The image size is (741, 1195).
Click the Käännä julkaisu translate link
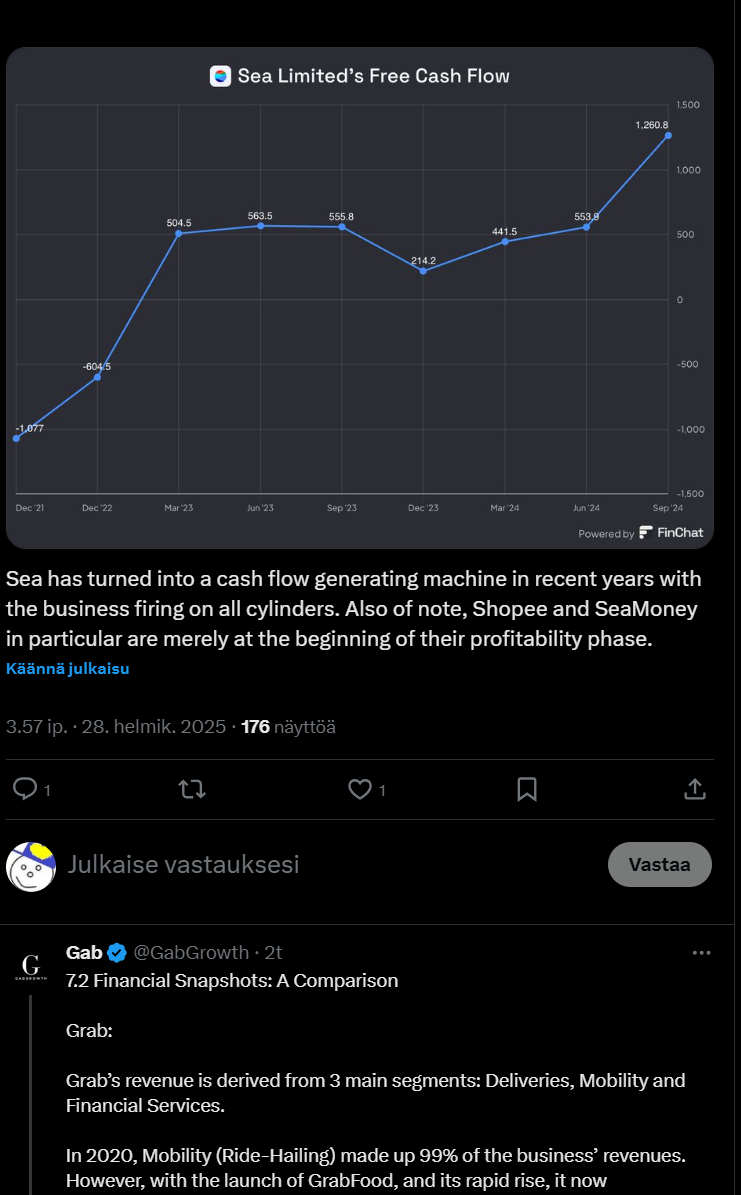click(x=67, y=668)
